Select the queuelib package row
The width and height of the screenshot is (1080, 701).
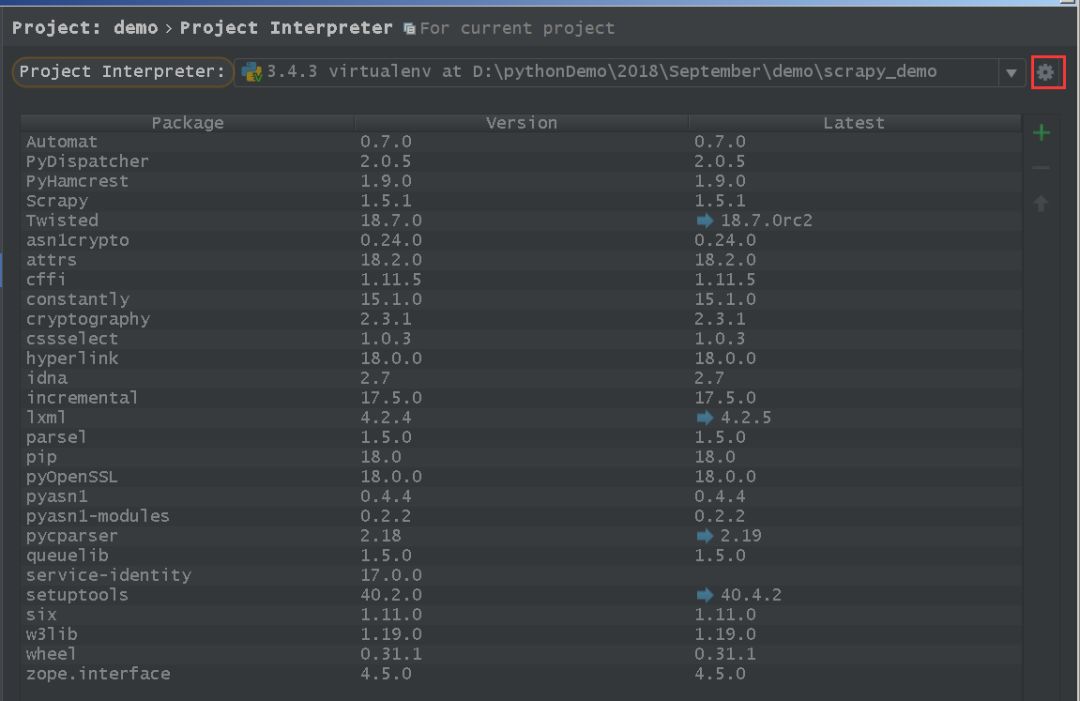[x=521, y=556]
